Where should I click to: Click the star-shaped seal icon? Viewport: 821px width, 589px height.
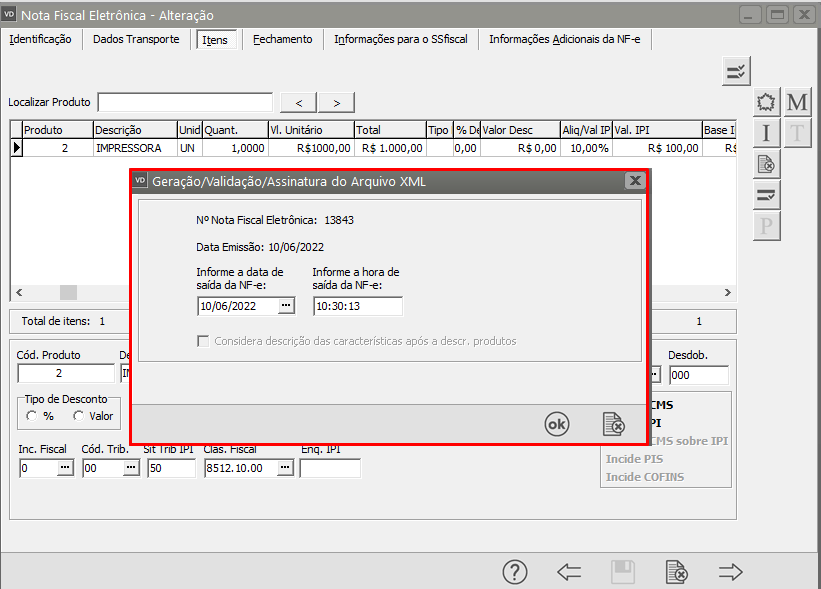766,103
